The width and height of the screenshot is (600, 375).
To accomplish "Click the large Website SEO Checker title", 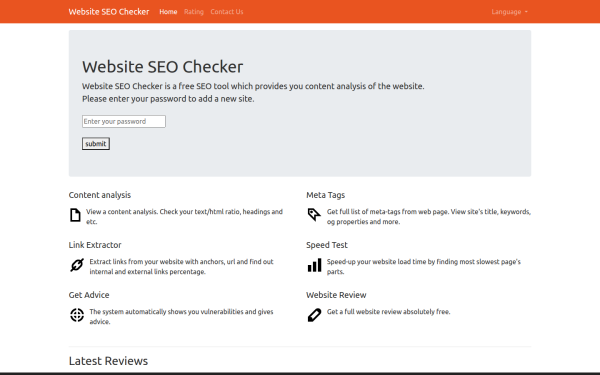I will pos(162,67).
